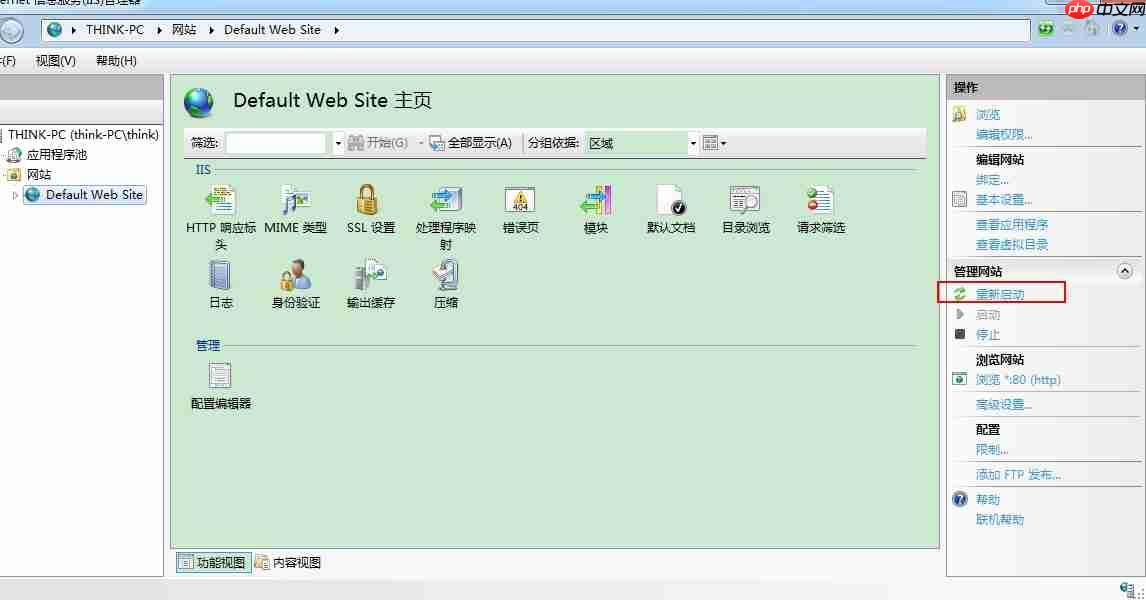This screenshot has width=1146, height=600.
Task: Open the 压缩 feature
Action: click(444, 275)
